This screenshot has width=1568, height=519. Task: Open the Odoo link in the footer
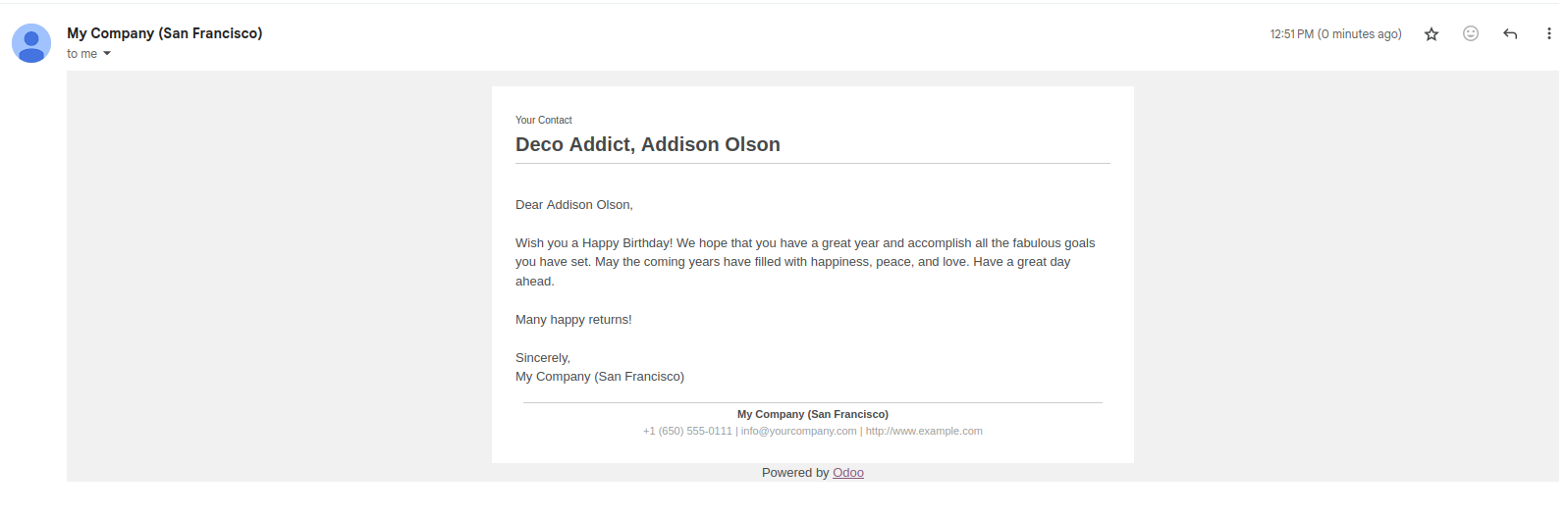848,473
